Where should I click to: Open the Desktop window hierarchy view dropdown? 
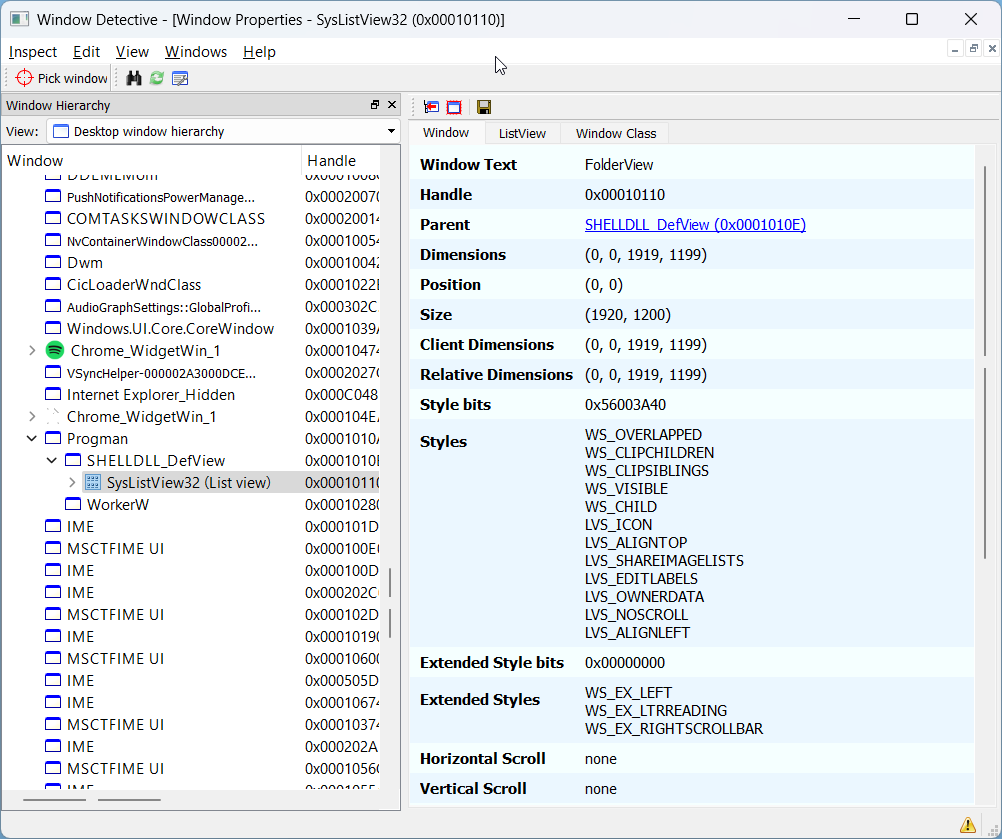[390, 130]
